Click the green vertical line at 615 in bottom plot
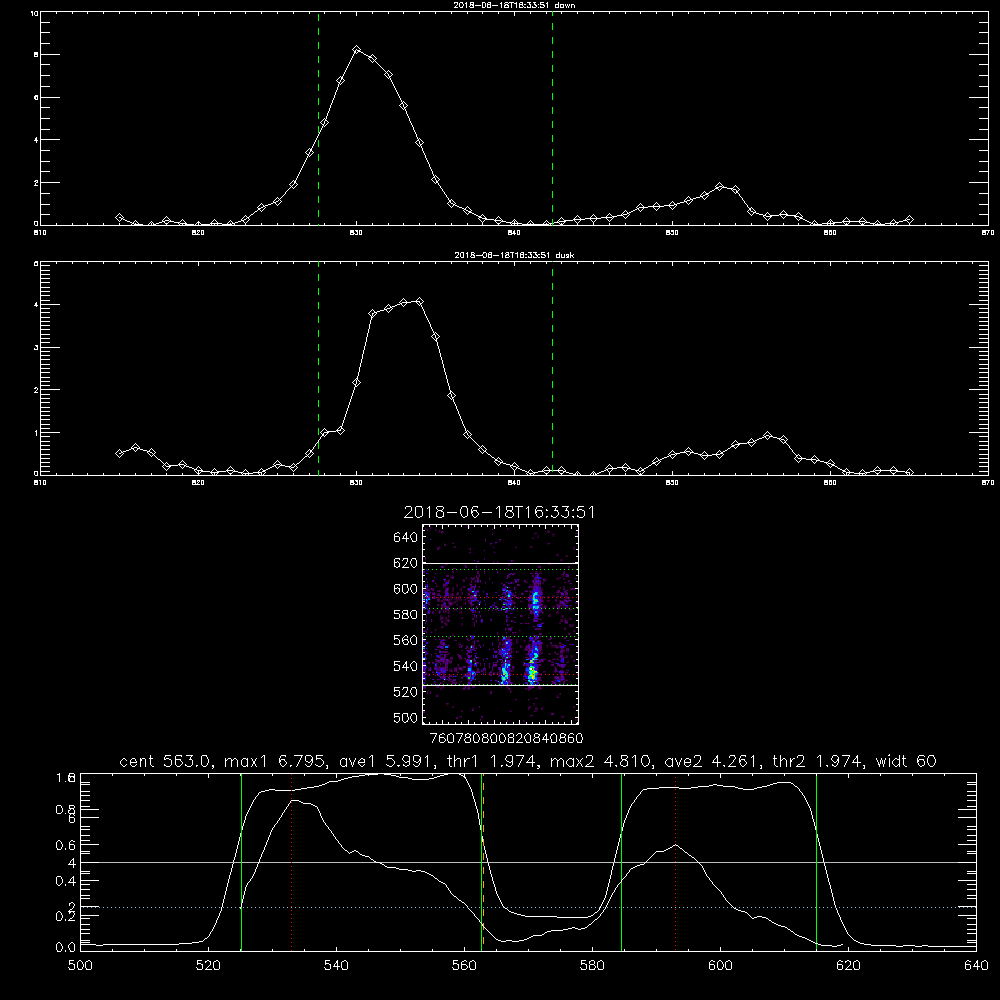Viewport: 1000px width, 1000px height. pos(816,862)
